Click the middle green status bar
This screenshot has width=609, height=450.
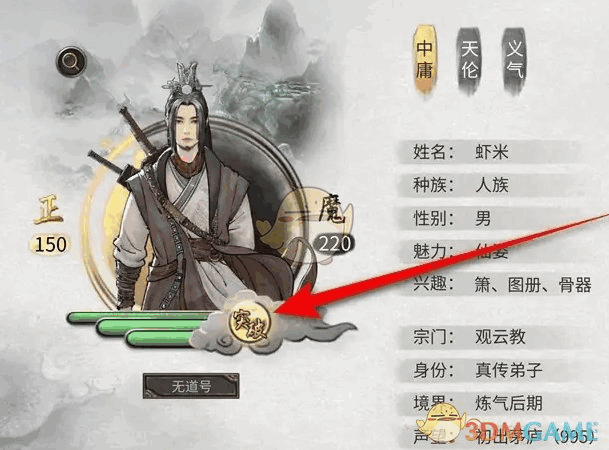pyautogui.click(x=155, y=327)
